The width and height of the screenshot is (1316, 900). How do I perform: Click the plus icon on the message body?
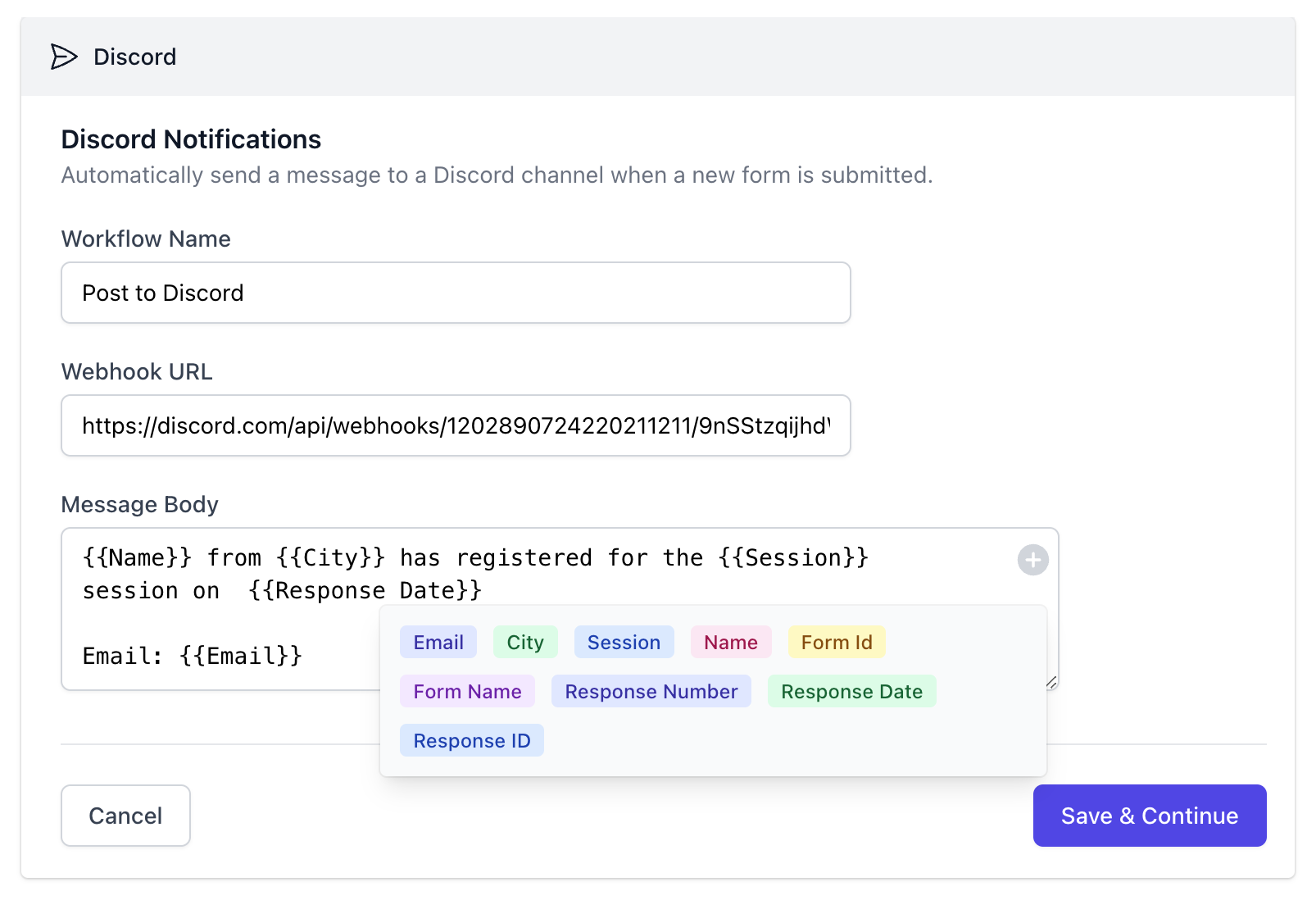click(x=1032, y=561)
